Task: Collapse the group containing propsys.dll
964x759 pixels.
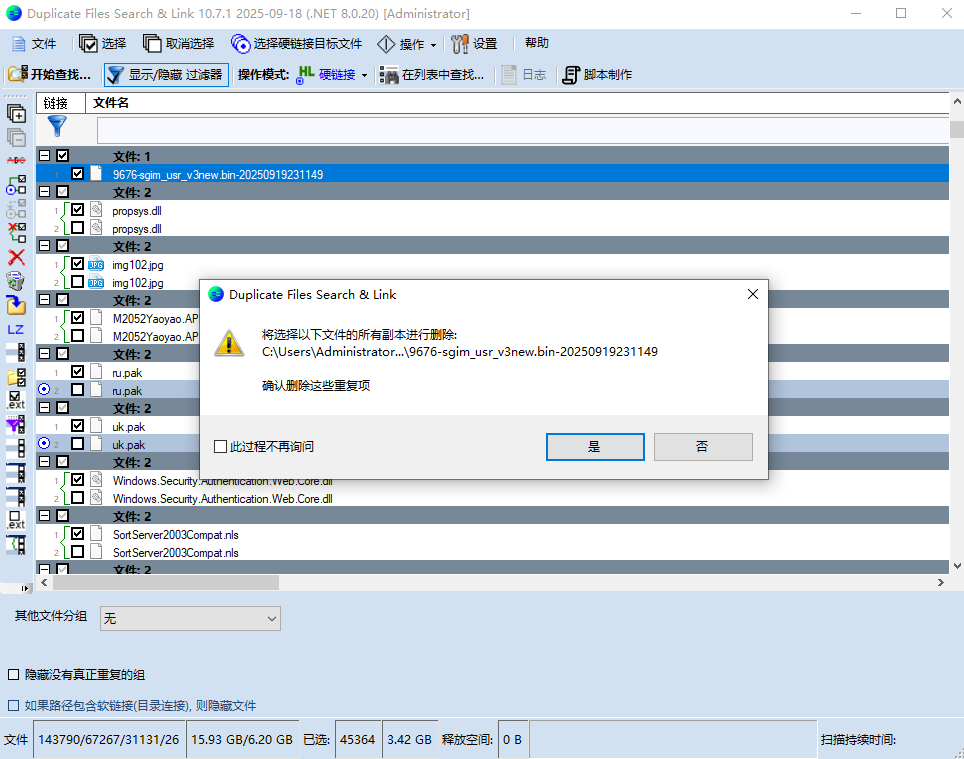Action: pos(44,192)
